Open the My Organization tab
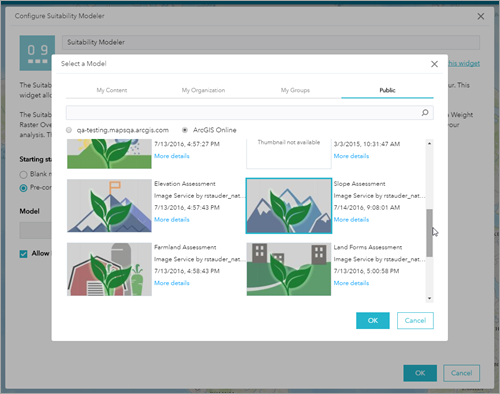The width and height of the screenshot is (500, 394). click(x=203, y=90)
